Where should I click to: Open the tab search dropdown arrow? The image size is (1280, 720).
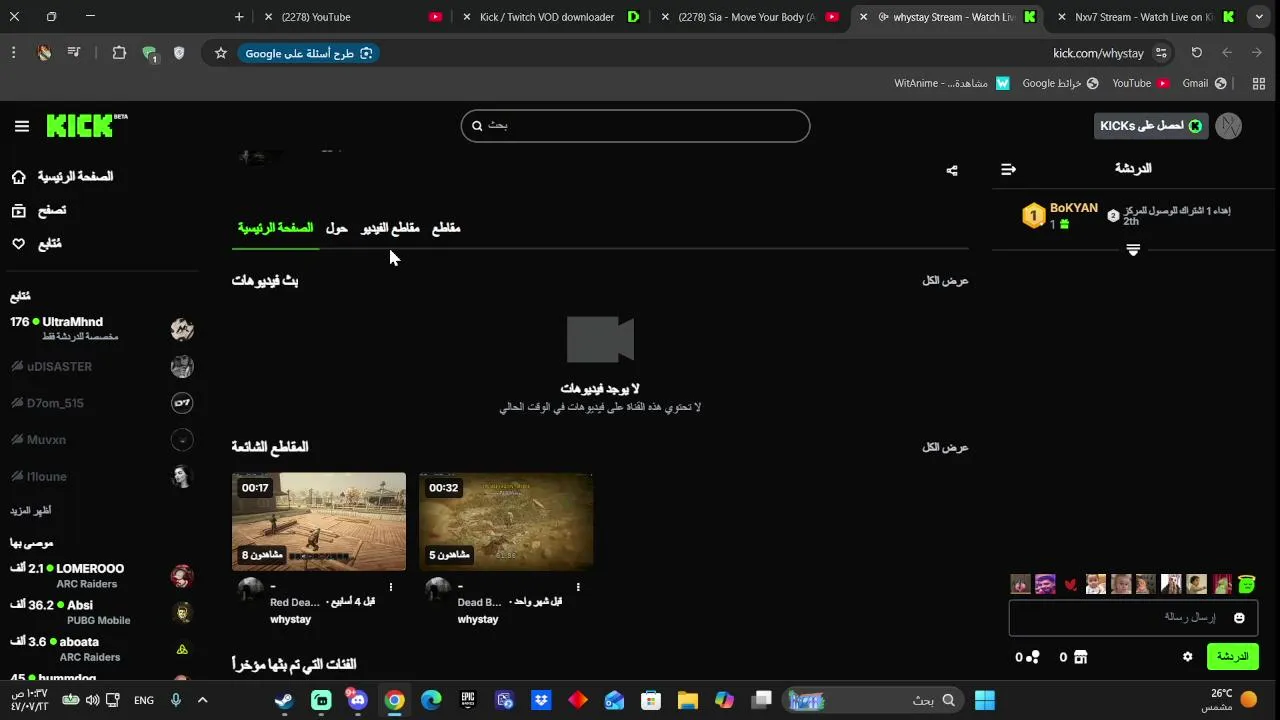click(x=1259, y=17)
